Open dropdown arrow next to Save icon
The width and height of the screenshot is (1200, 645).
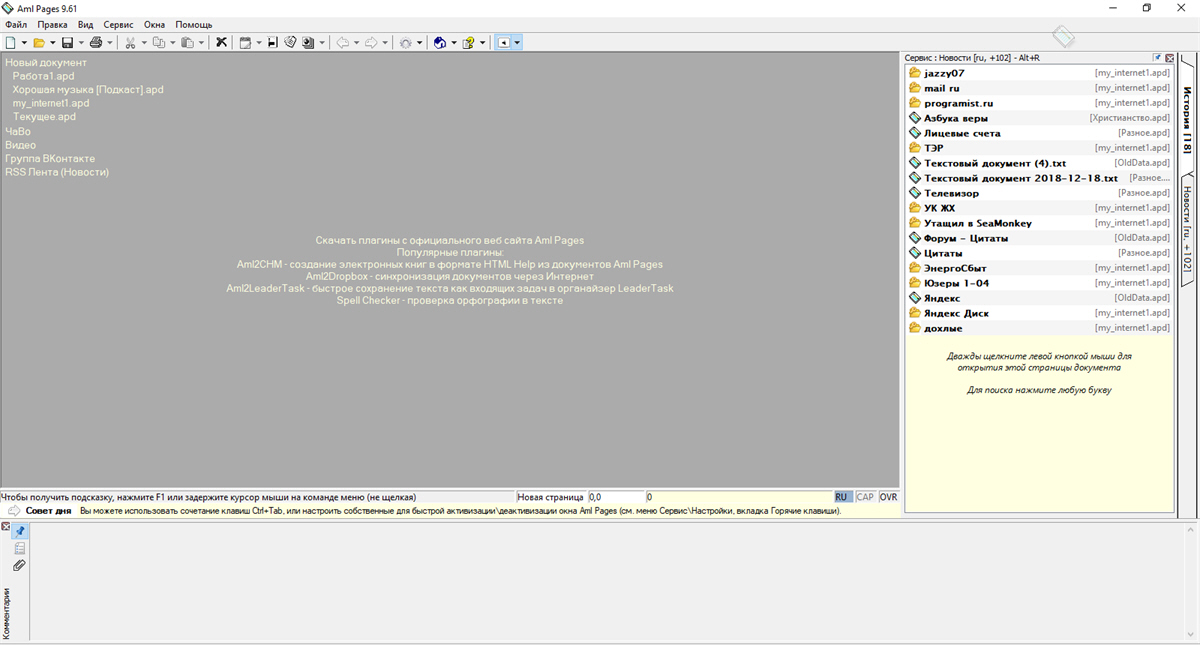(81, 43)
